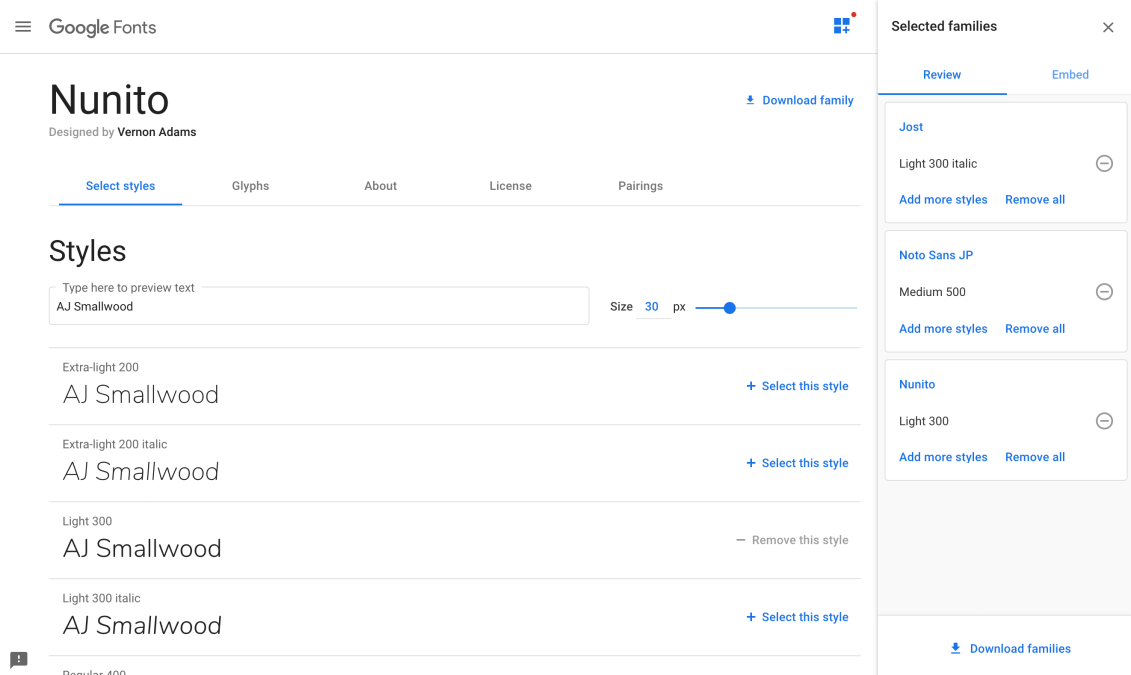Remove all Jost styles

pyautogui.click(x=1035, y=200)
